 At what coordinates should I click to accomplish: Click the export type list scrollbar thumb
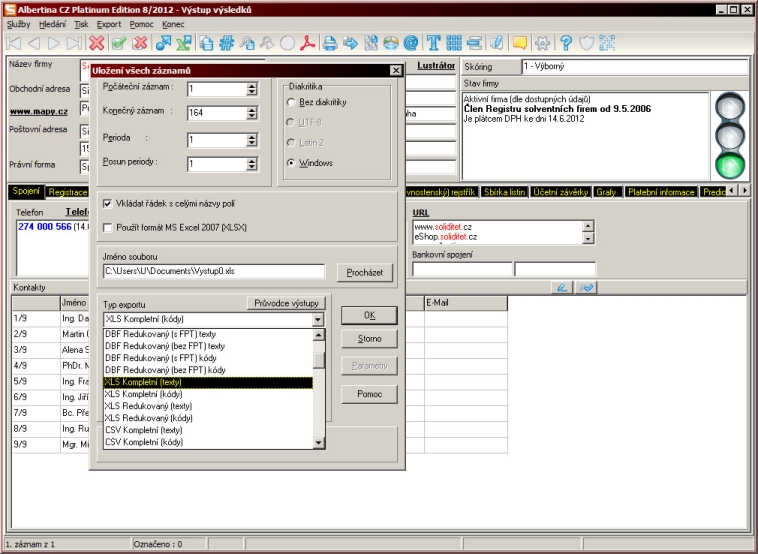(319, 360)
